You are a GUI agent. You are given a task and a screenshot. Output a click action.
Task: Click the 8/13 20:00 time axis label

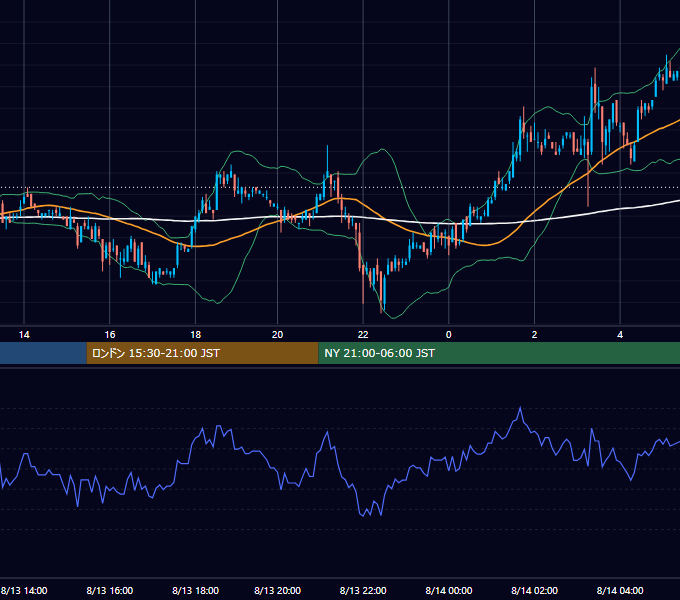278,590
